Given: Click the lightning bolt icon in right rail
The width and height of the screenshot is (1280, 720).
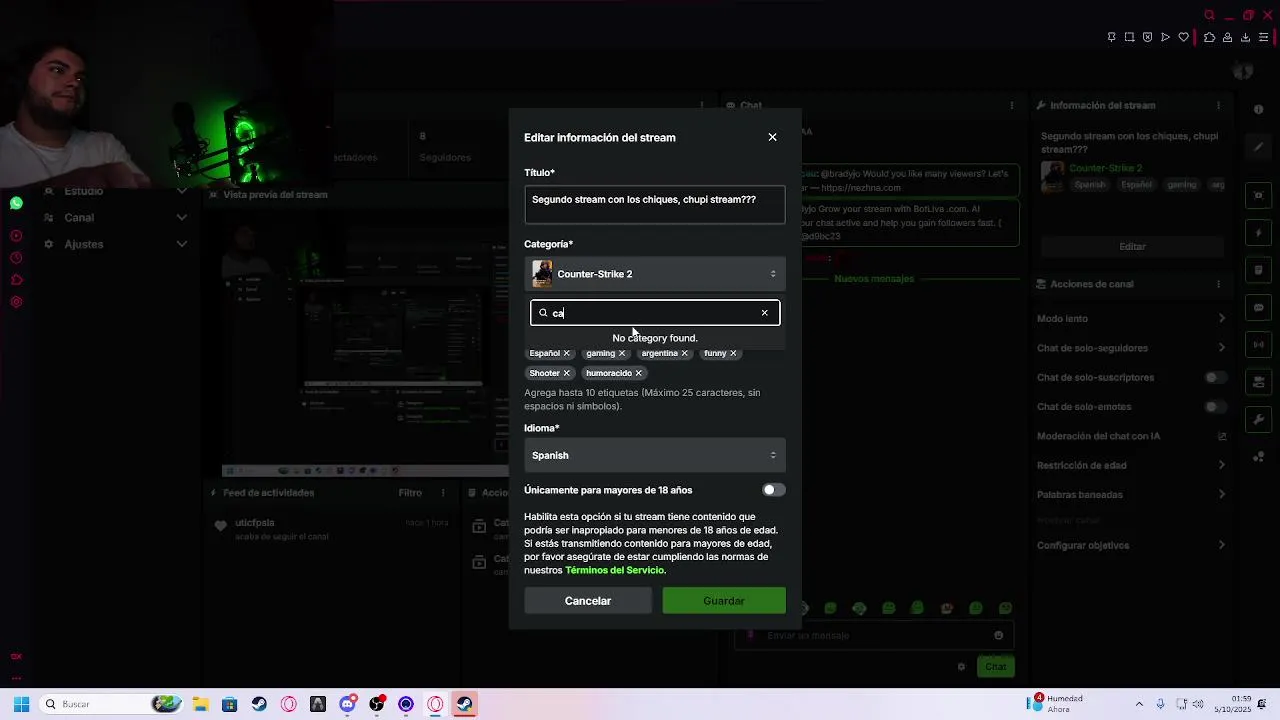Looking at the screenshot, I should click(x=1259, y=232).
